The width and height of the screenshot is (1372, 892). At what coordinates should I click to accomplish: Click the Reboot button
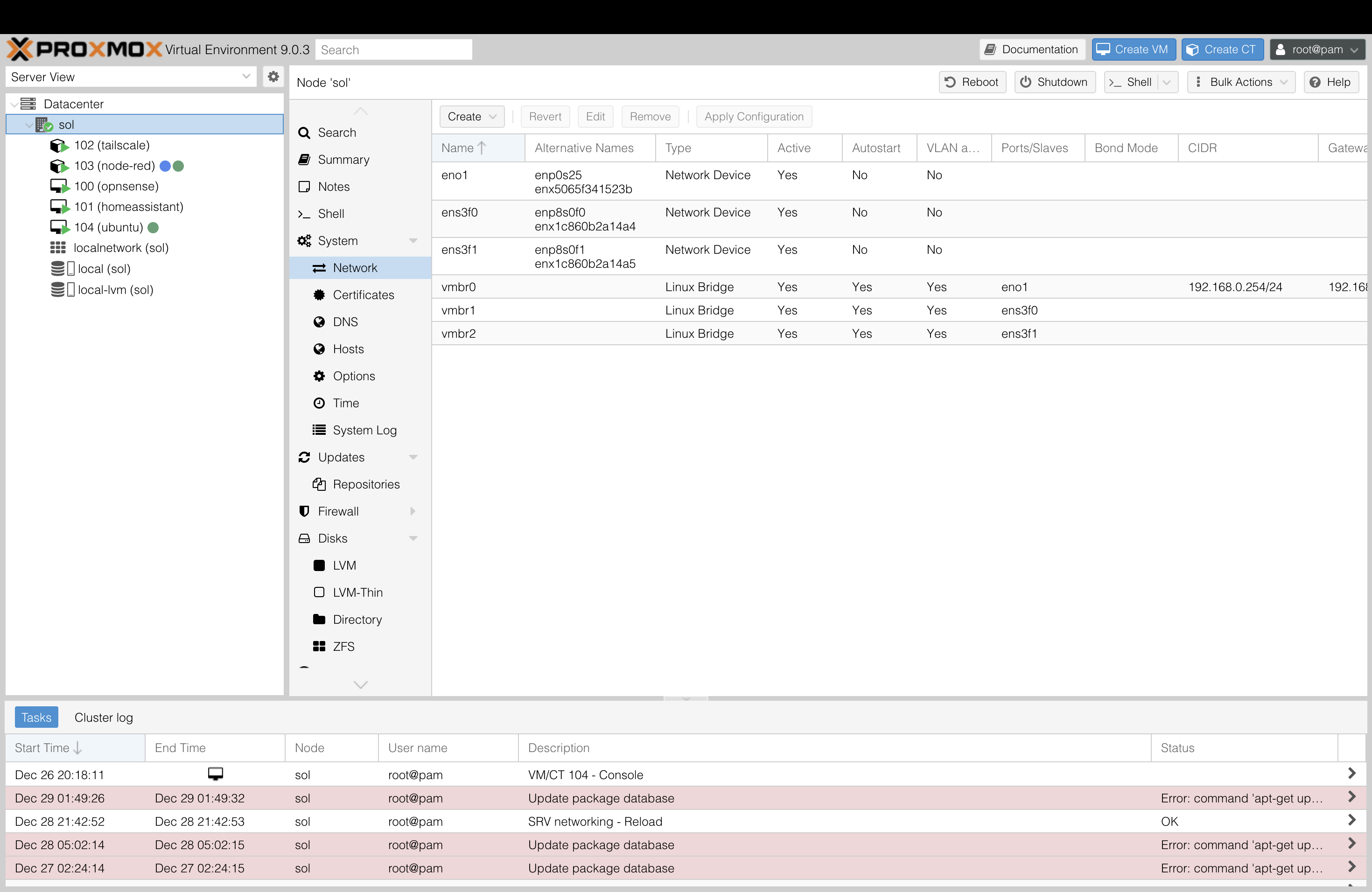click(x=972, y=82)
